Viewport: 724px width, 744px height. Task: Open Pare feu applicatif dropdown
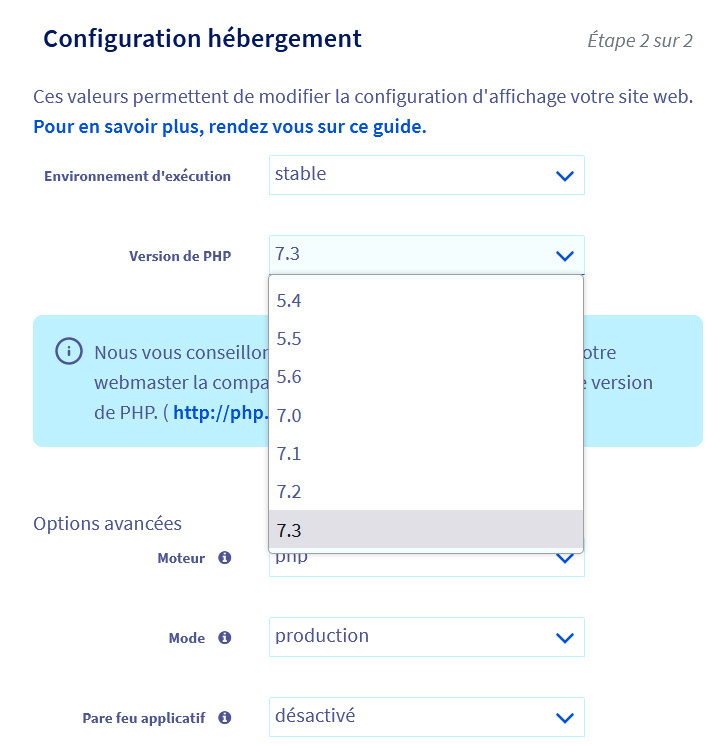tap(426, 717)
